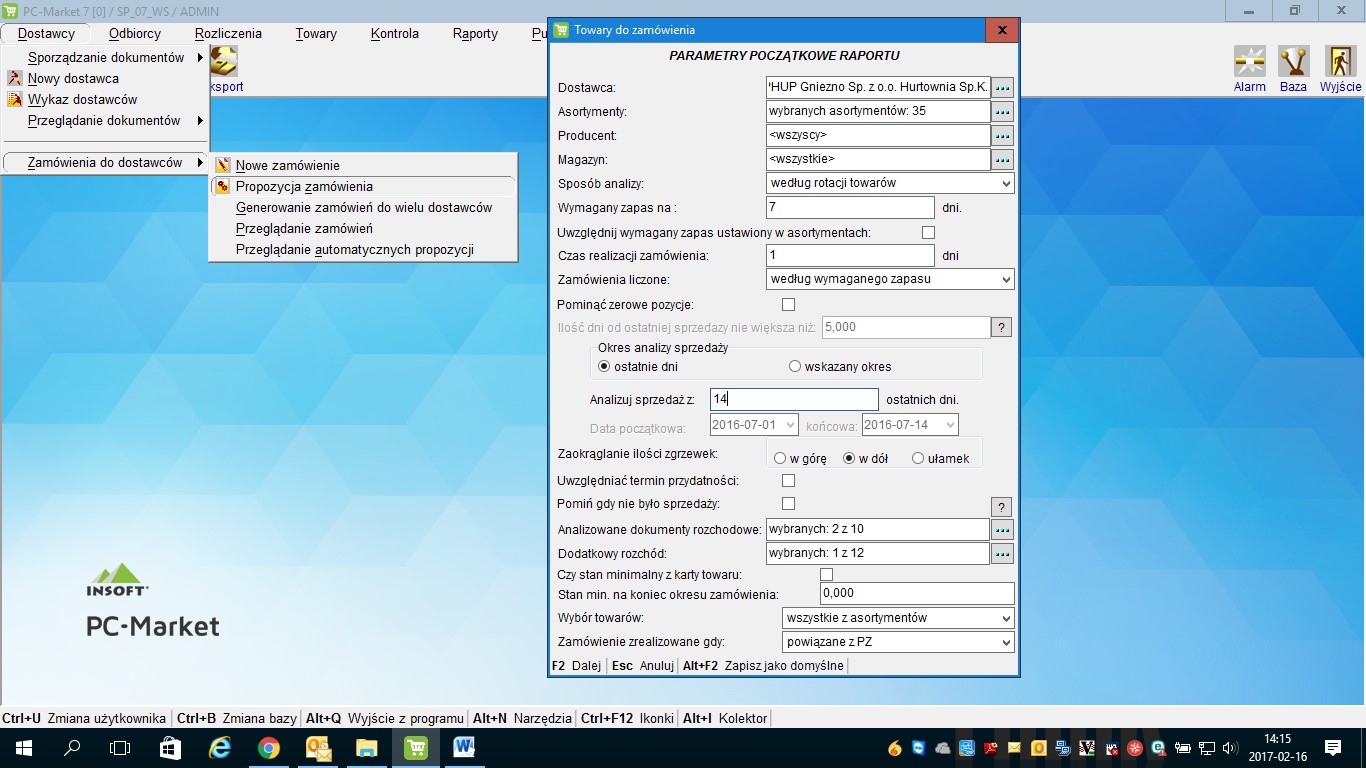Choose Nowy dostawca in the Dostawcy menu
Viewport: 1366px width, 768px height.
tap(73, 78)
